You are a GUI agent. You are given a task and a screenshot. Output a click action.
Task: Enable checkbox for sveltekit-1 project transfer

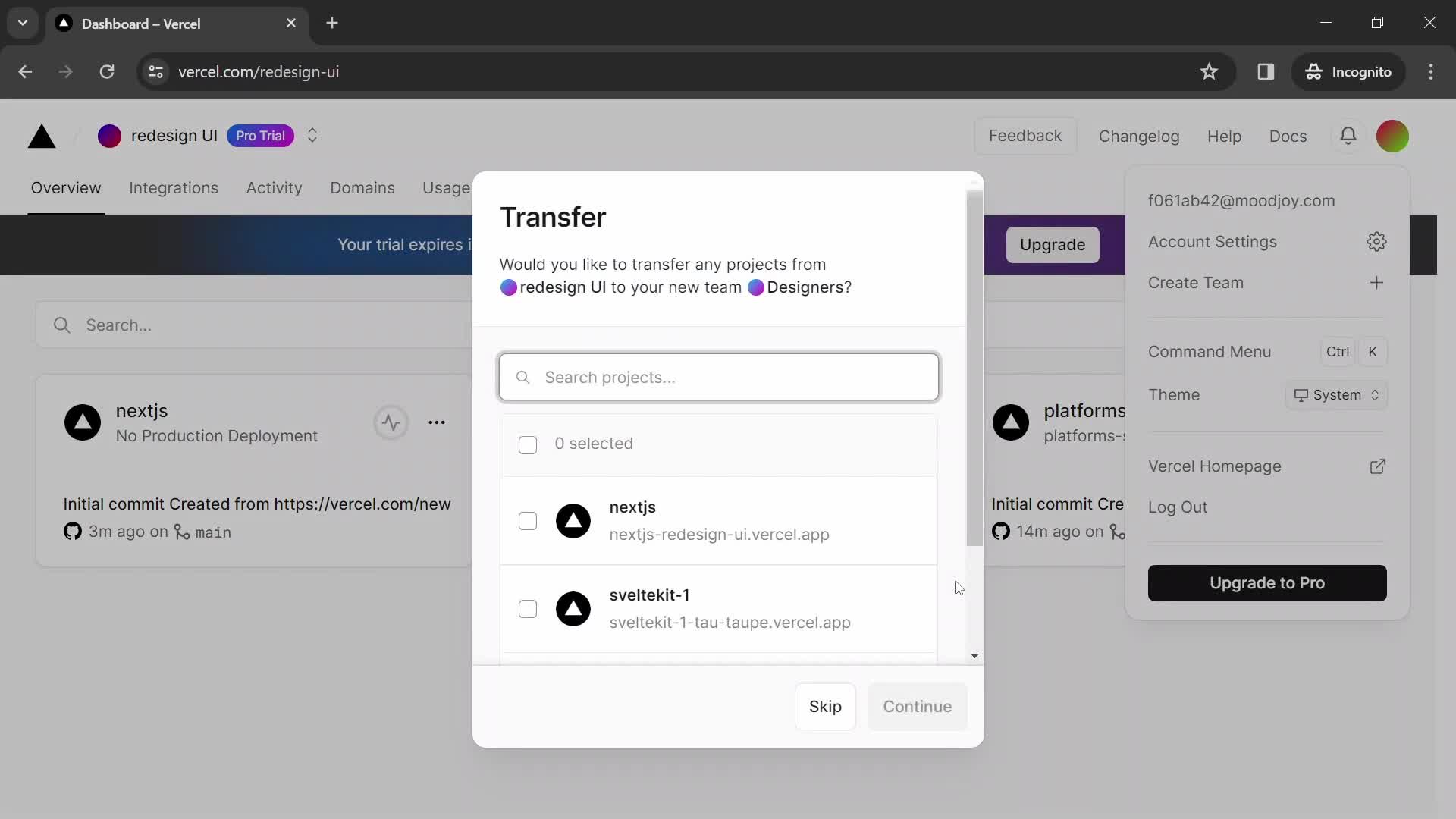[x=527, y=609]
